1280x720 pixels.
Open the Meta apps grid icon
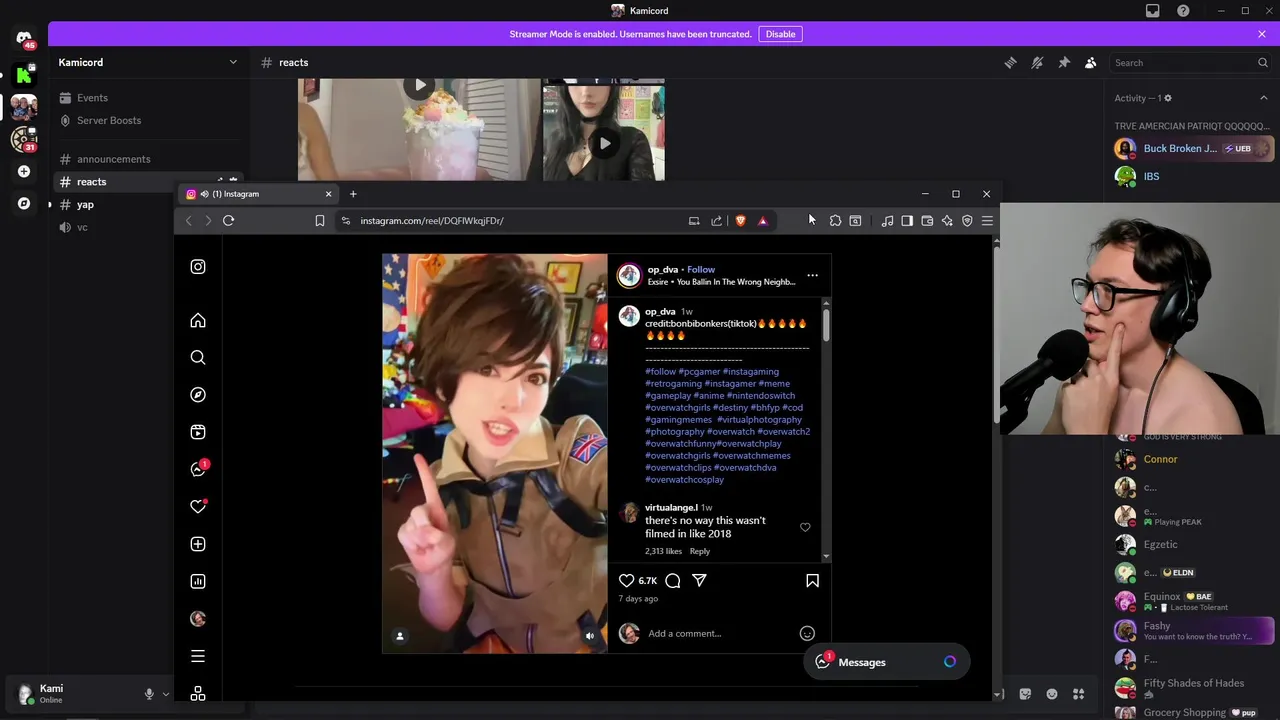point(198,694)
